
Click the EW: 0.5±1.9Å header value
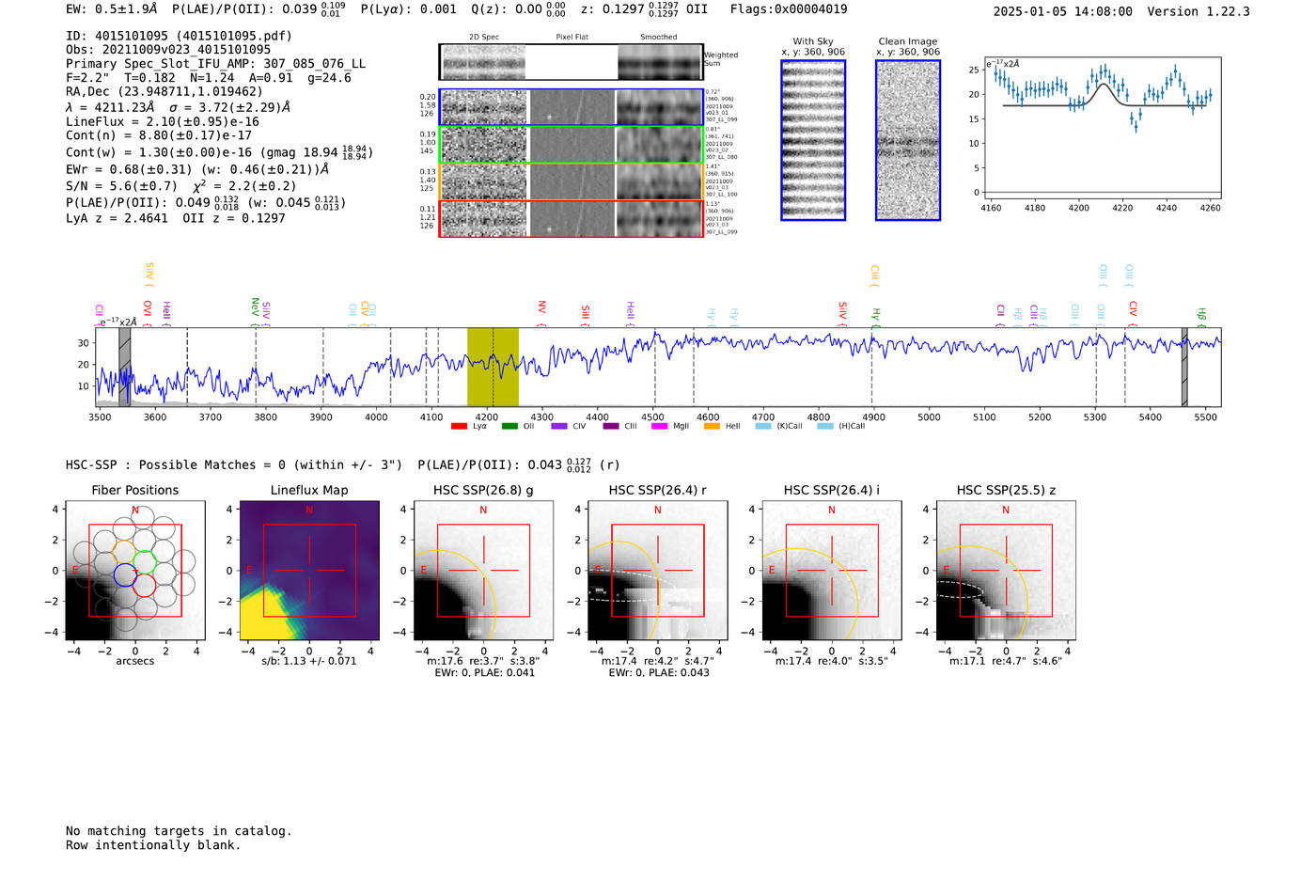coord(111,9)
